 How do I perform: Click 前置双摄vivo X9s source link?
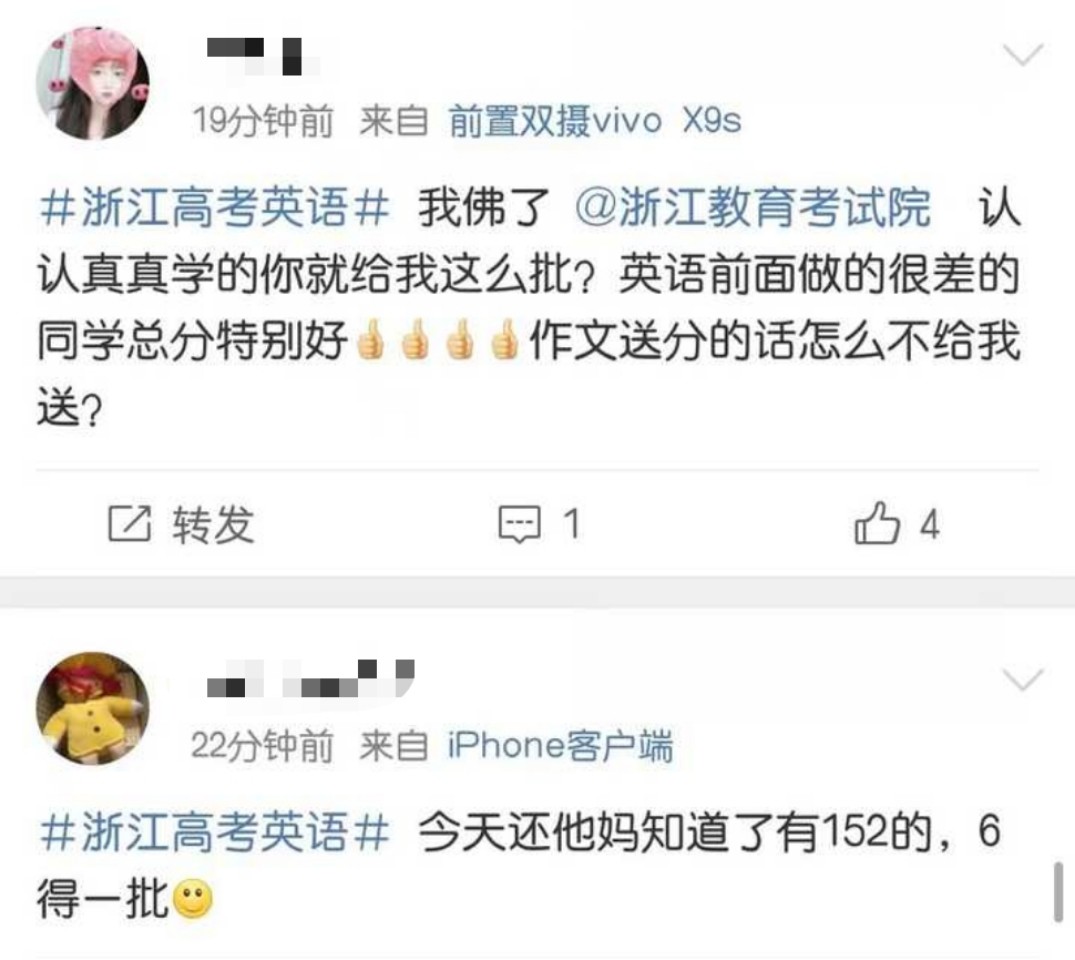tap(595, 121)
